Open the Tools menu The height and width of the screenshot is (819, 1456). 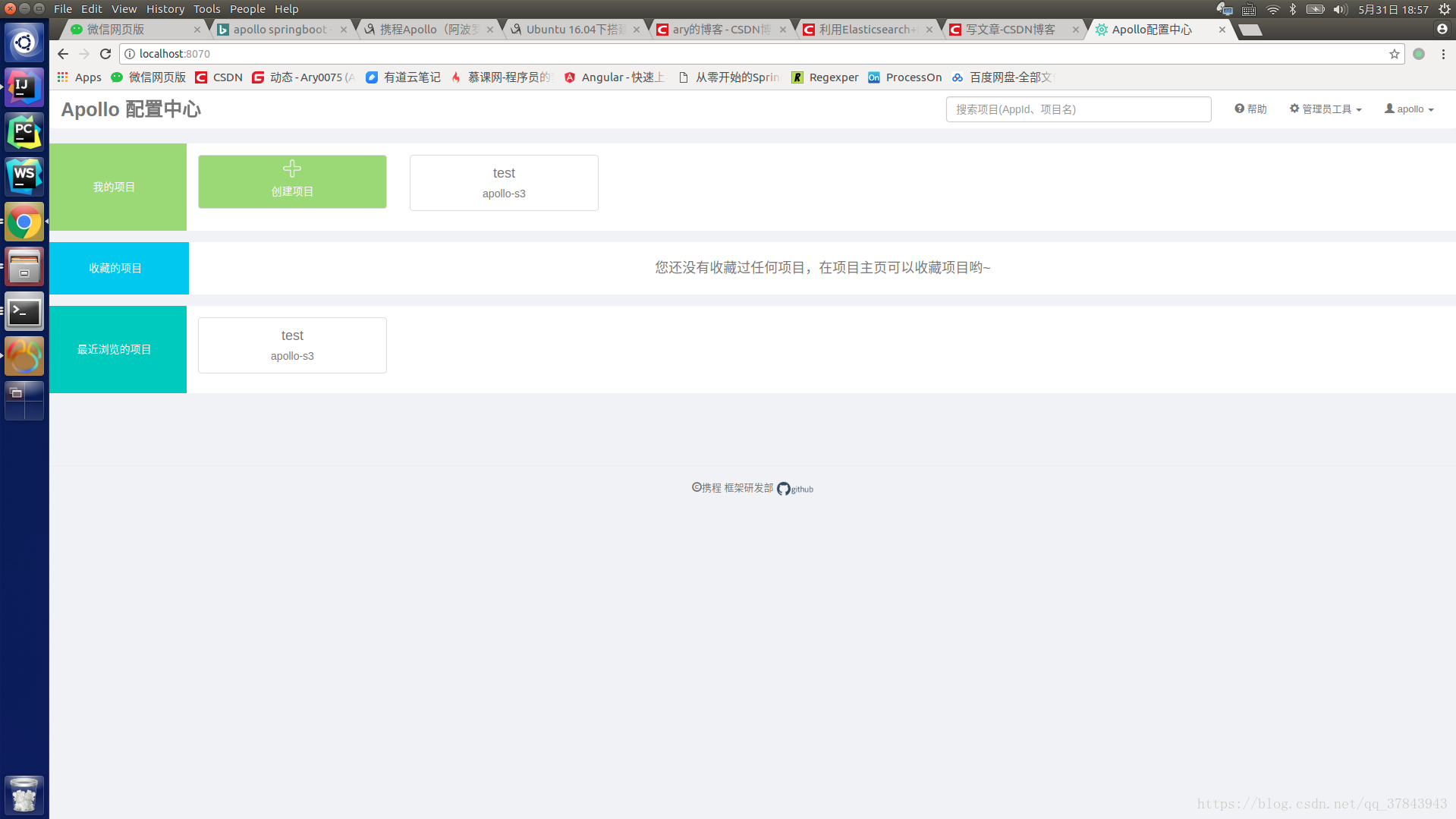(206, 9)
